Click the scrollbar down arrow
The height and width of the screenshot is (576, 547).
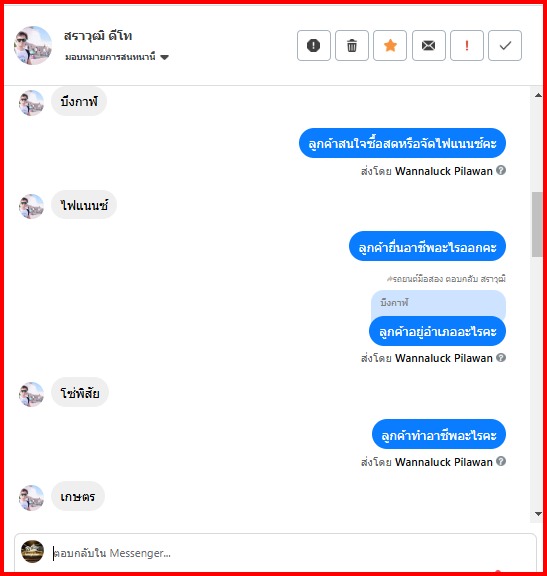coord(538,514)
